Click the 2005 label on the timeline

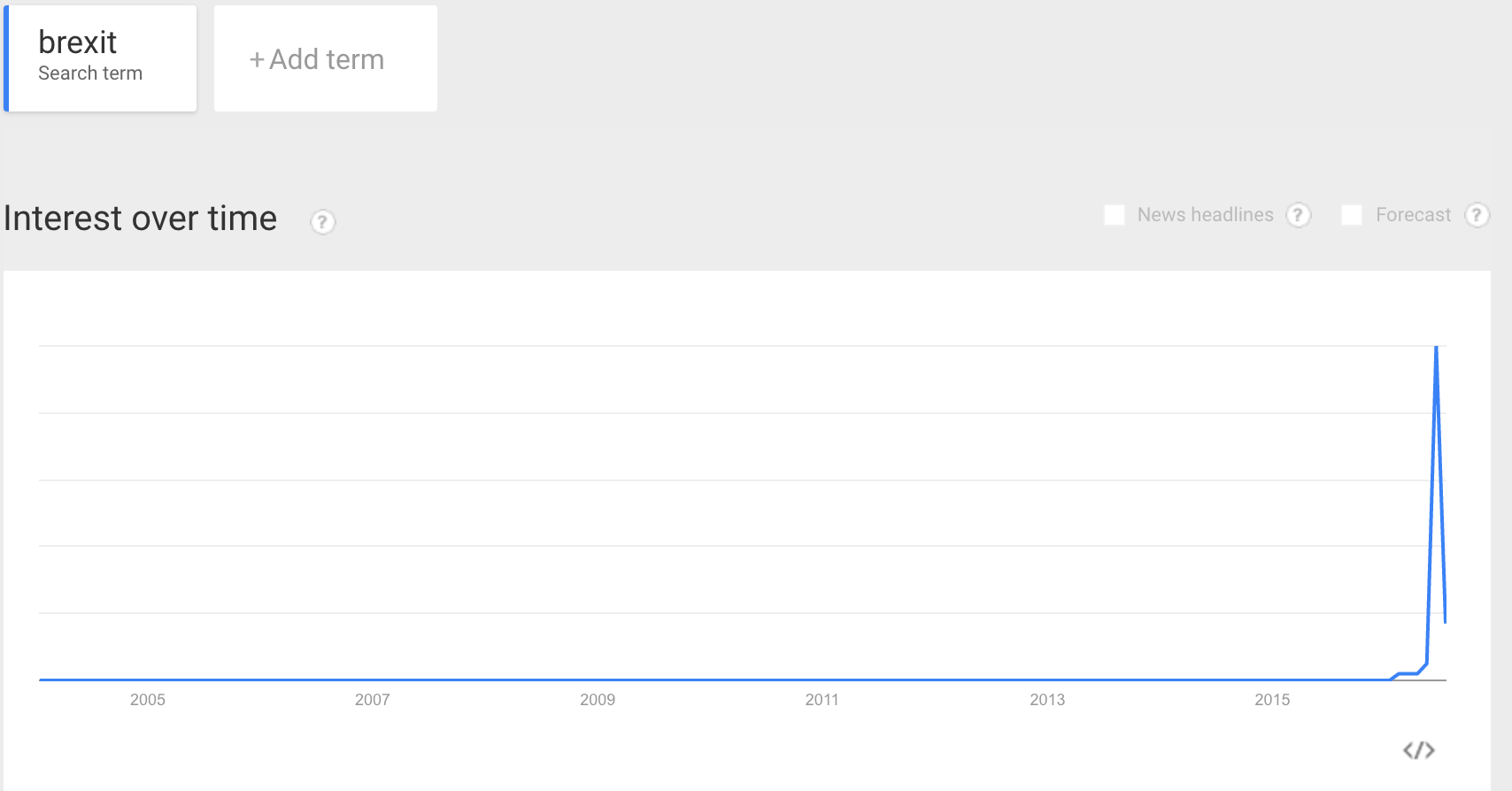click(x=148, y=700)
